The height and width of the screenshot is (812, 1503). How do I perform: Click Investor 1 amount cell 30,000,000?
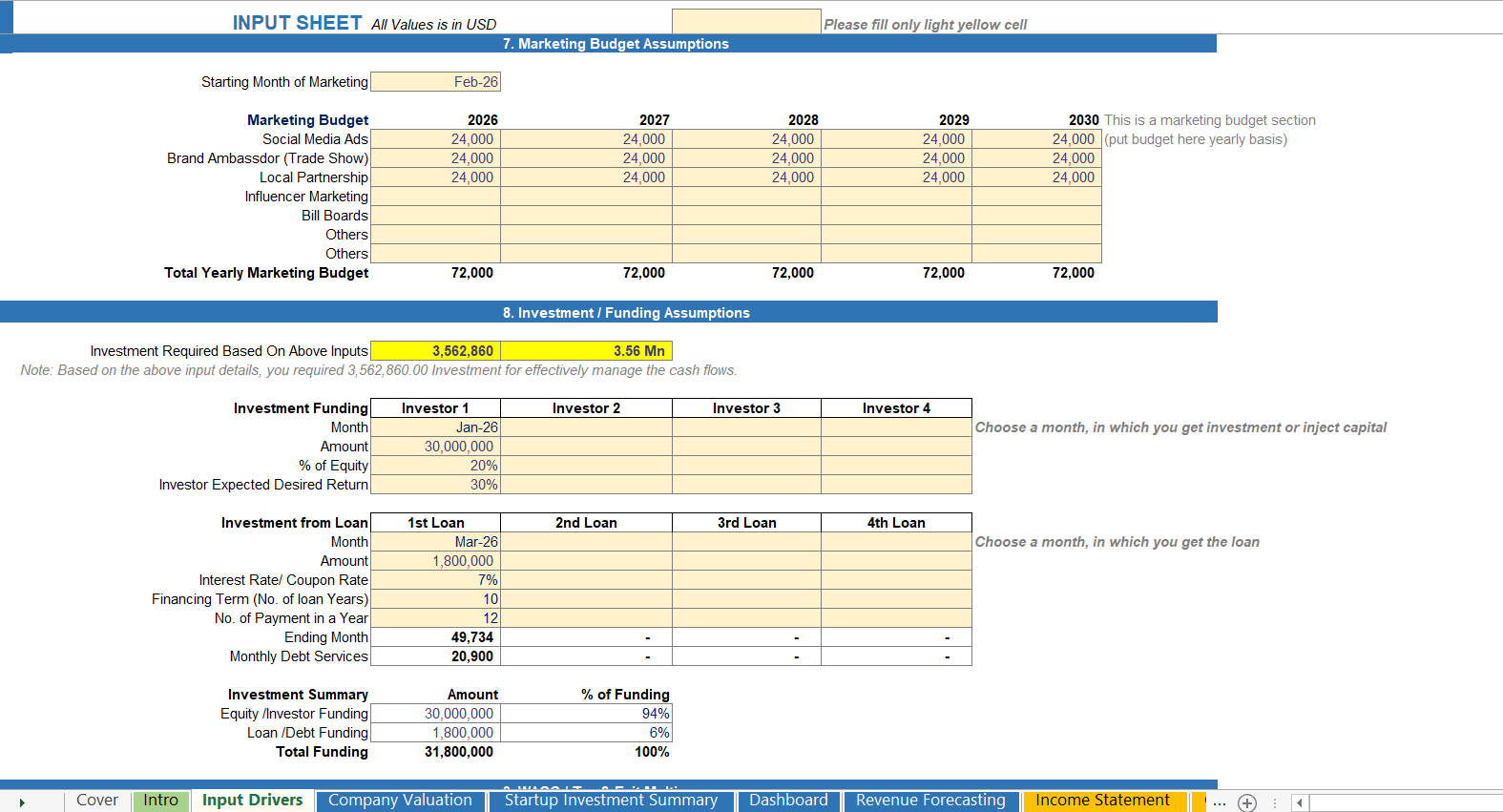[x=435, y=447]
